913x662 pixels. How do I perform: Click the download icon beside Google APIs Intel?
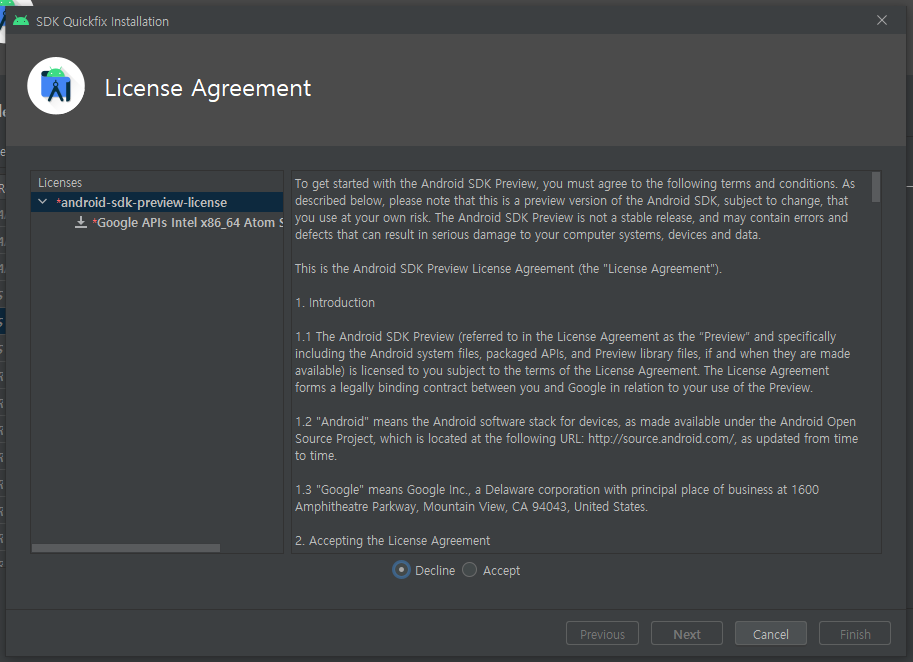81,222
